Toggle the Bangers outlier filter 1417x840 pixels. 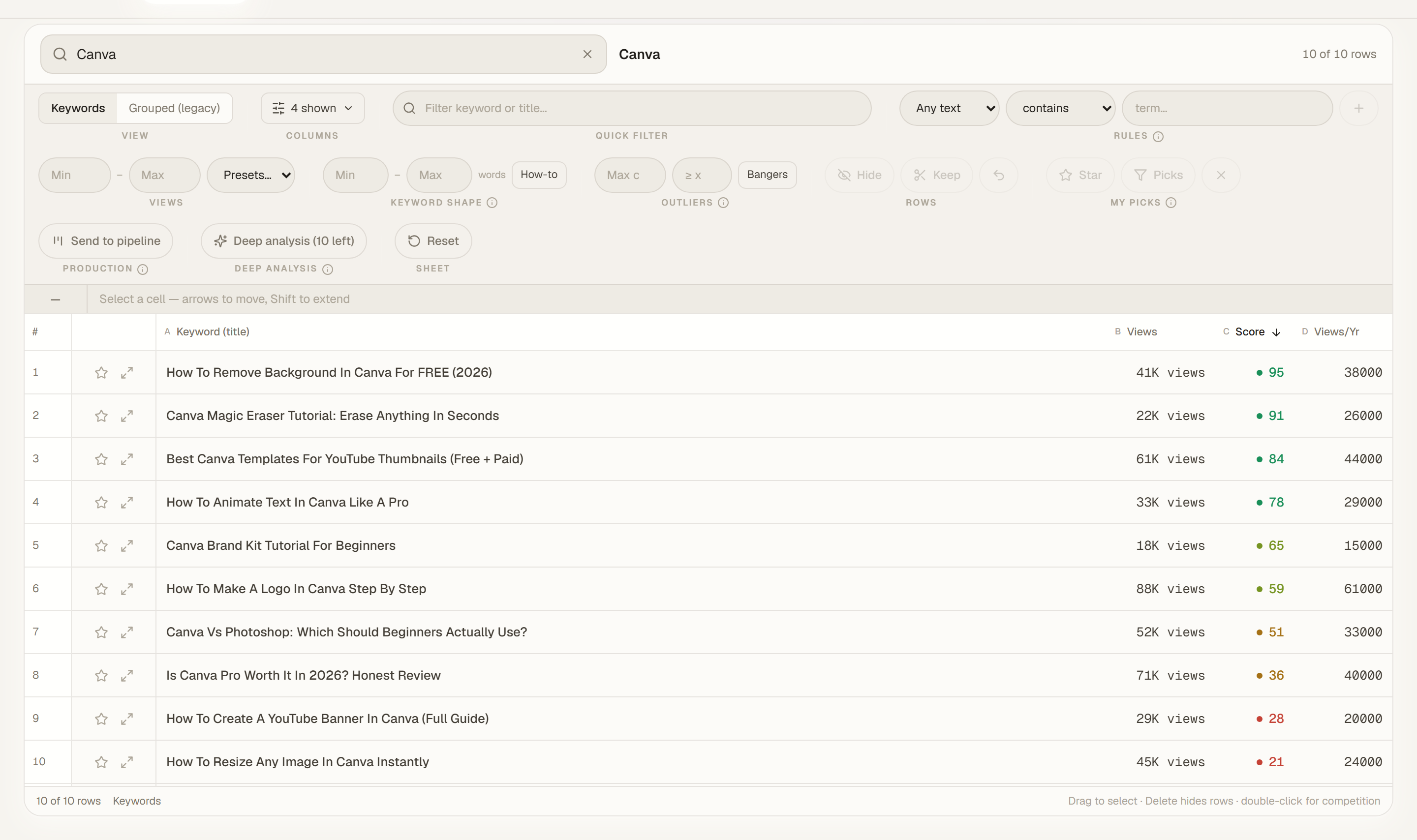767,174
